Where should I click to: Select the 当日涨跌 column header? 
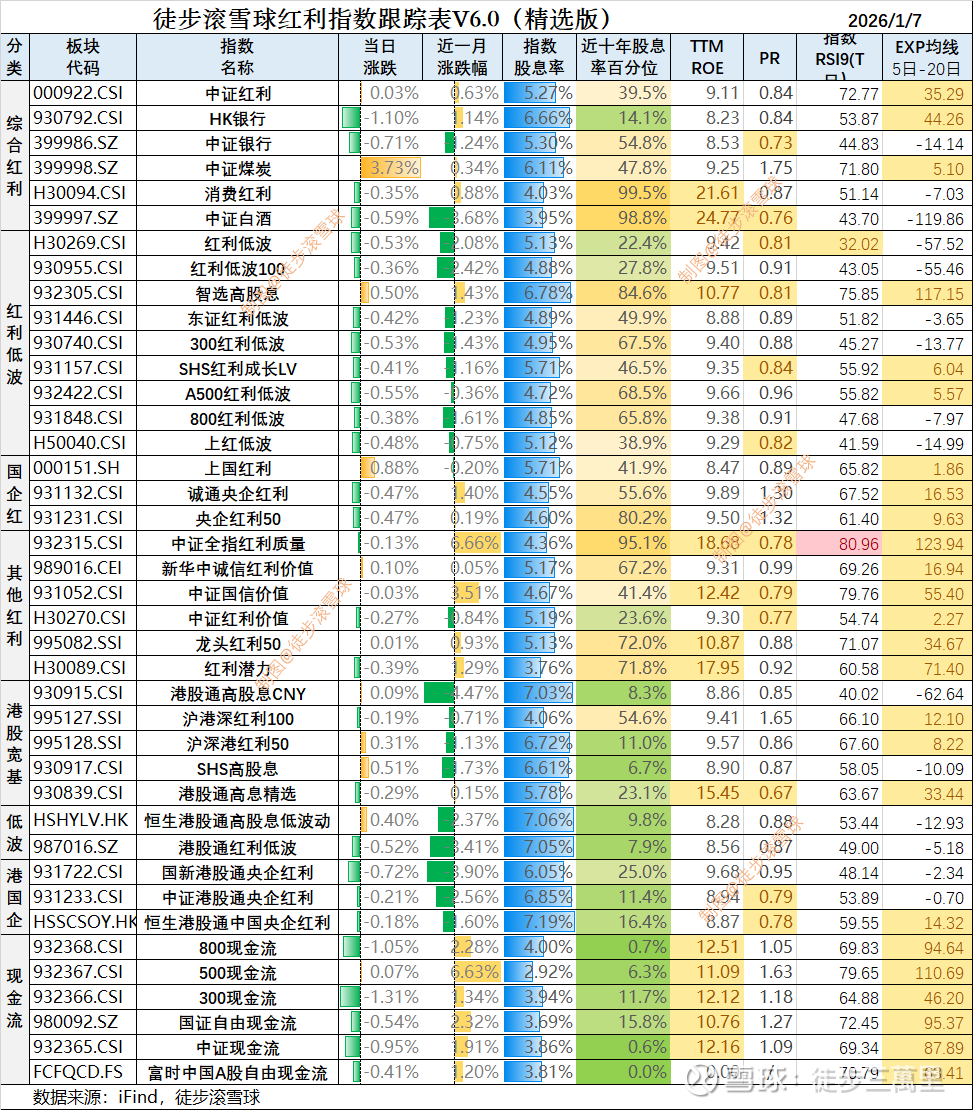coord(380,57)
